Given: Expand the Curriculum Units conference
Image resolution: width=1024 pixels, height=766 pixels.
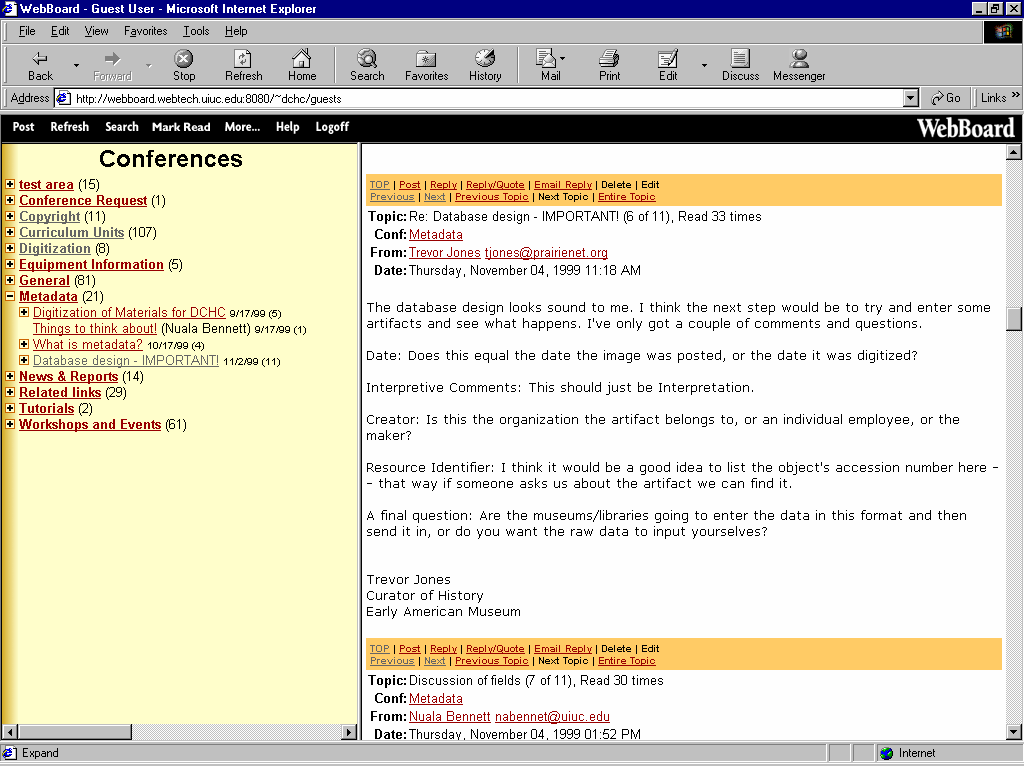Looking at the screenshot, I should pos(10,233).
